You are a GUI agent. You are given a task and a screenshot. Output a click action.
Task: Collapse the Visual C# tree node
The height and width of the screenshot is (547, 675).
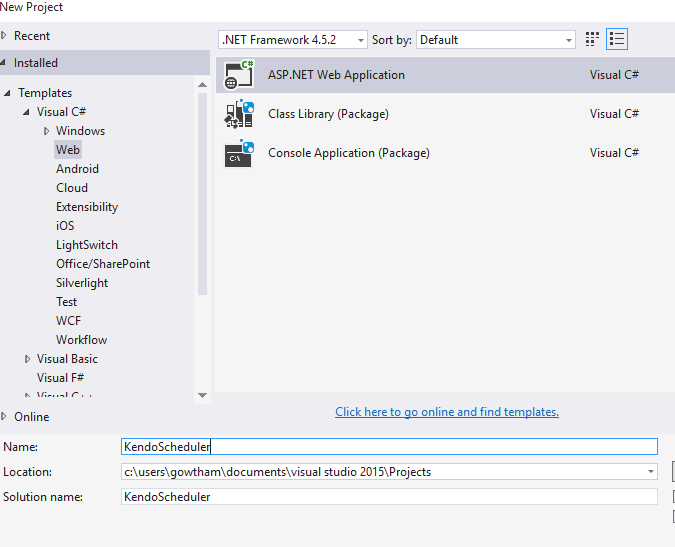click(26, 112)
